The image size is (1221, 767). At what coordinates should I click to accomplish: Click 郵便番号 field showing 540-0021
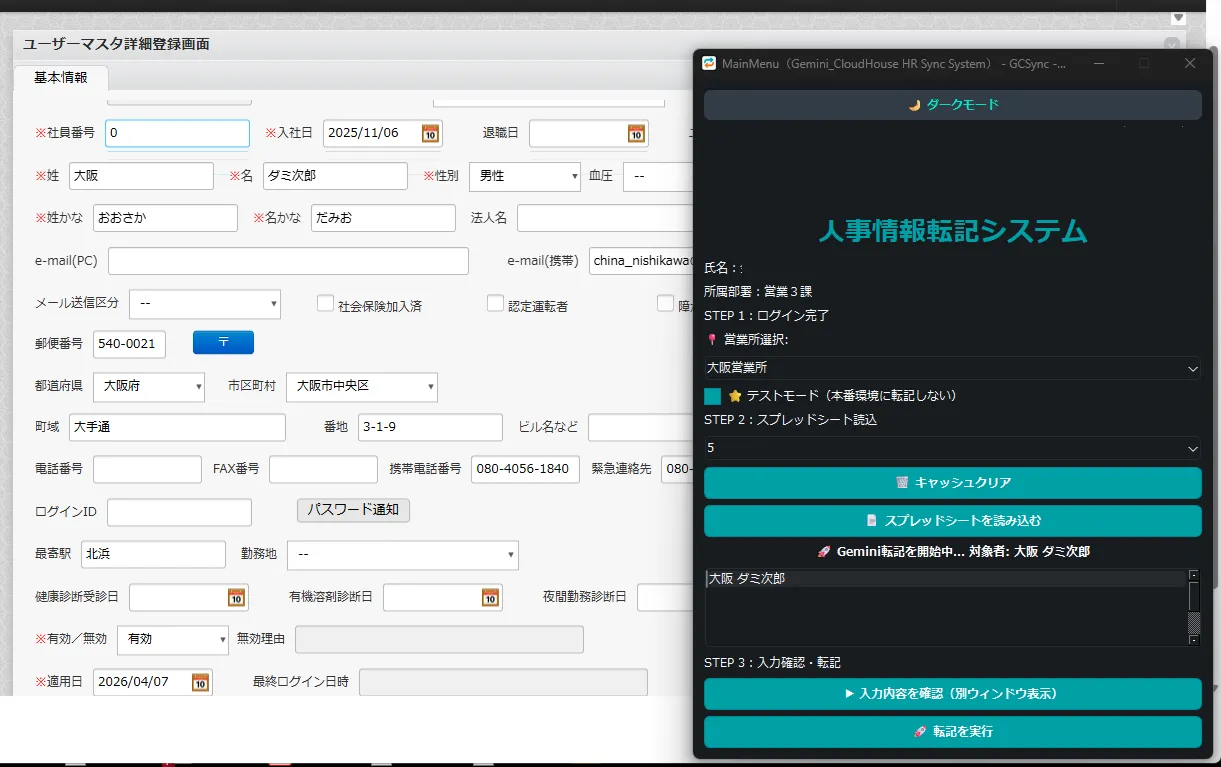click(129, 344)
